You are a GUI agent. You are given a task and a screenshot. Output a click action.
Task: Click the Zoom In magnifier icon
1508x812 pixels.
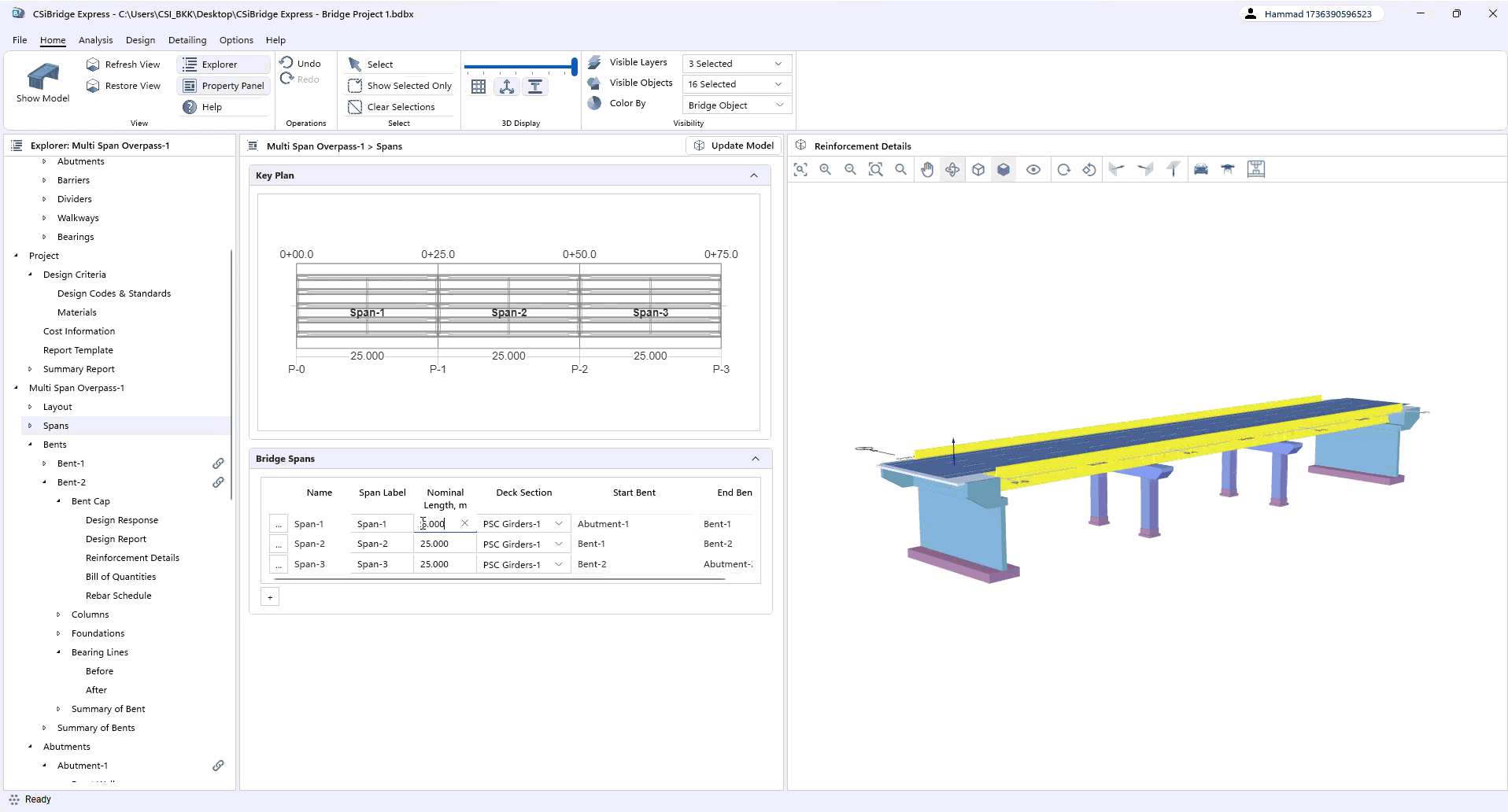[x=825, y=168]
